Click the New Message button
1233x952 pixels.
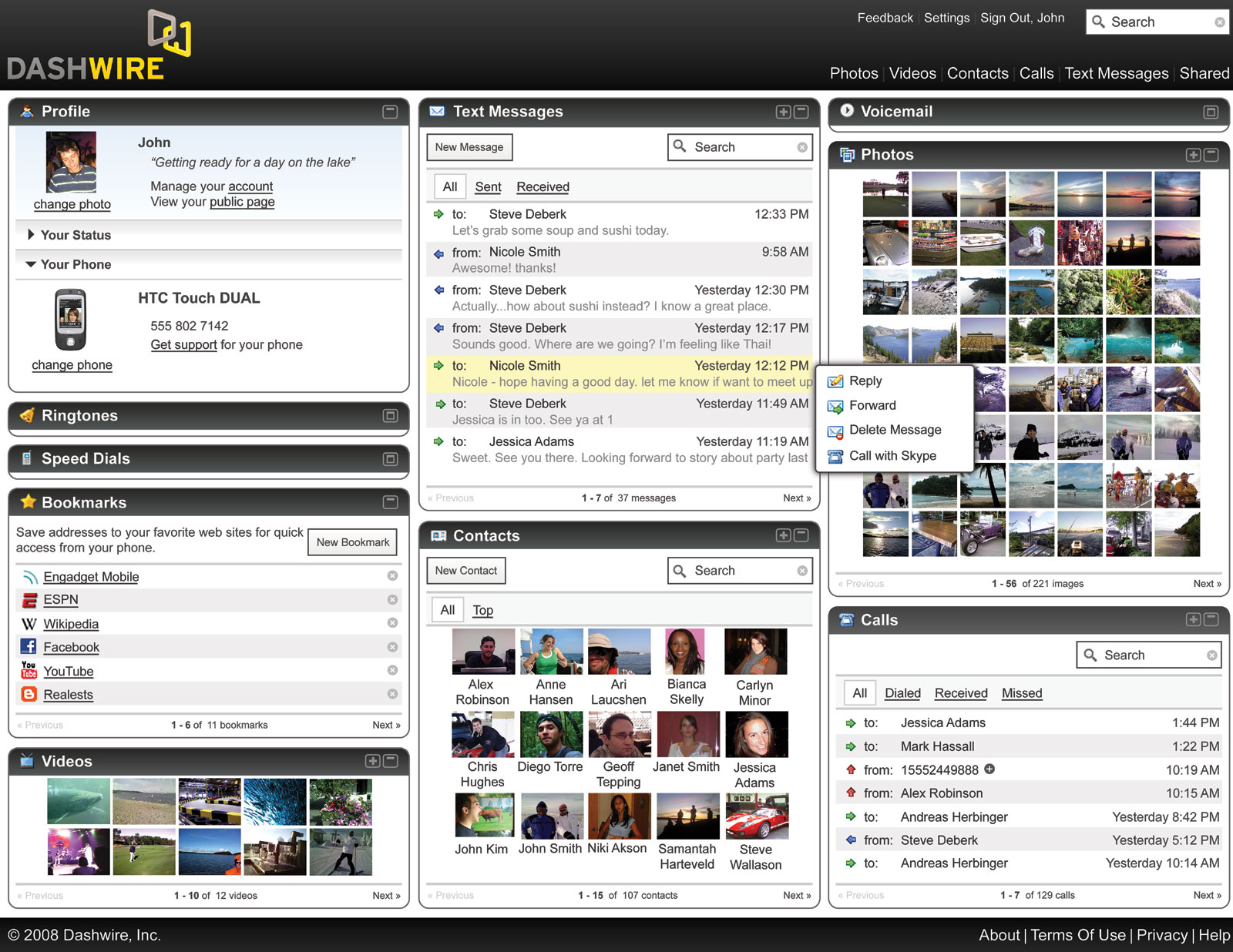[x=469, y=147]
